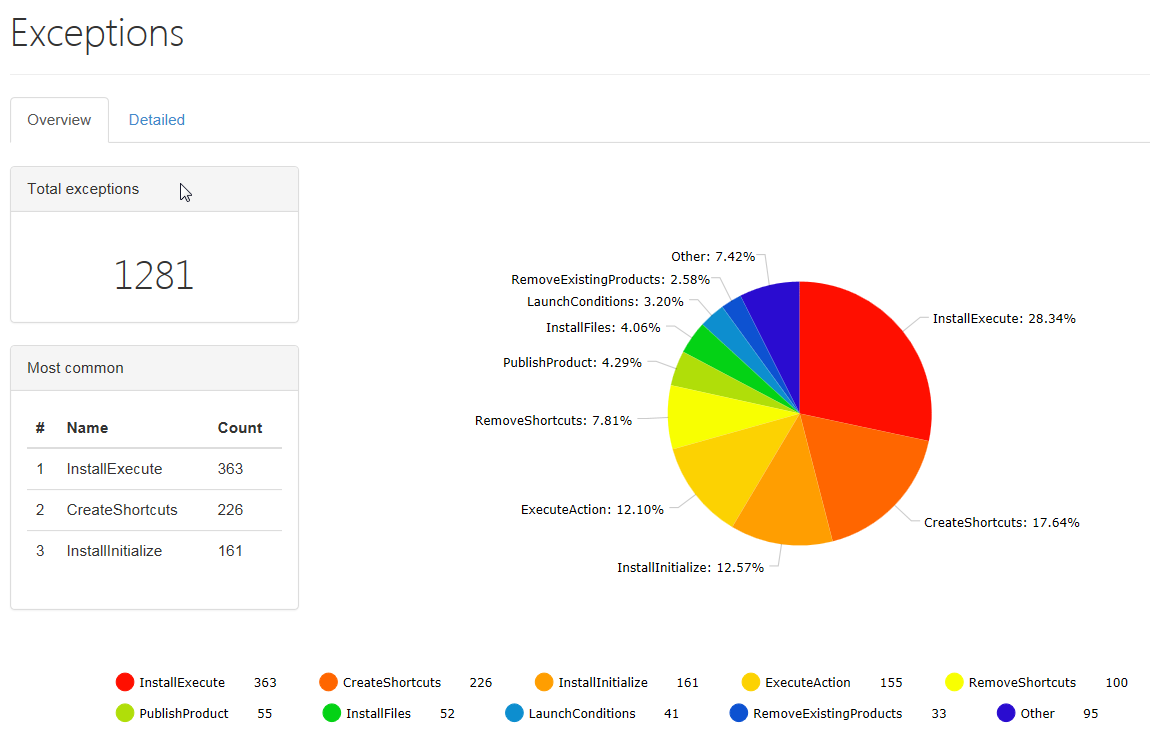Toggle the InstallInitialize legend marker
This screenshot has height=750, width=1150.
[544, 683]
